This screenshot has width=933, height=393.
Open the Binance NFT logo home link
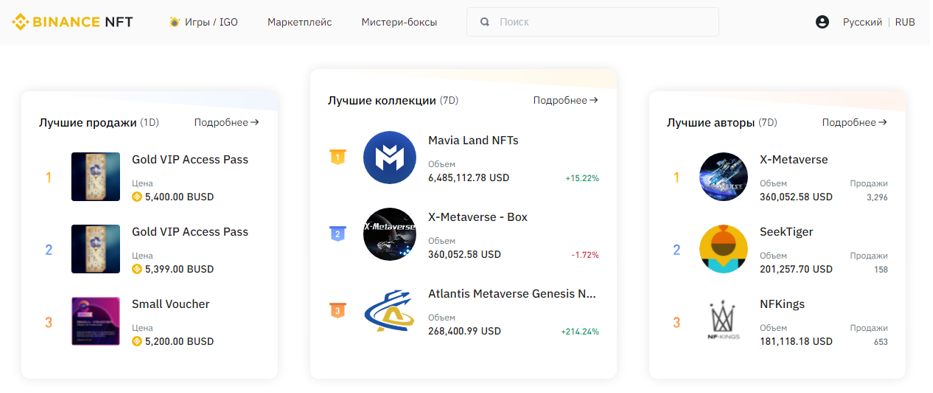(x=73, y=22)
